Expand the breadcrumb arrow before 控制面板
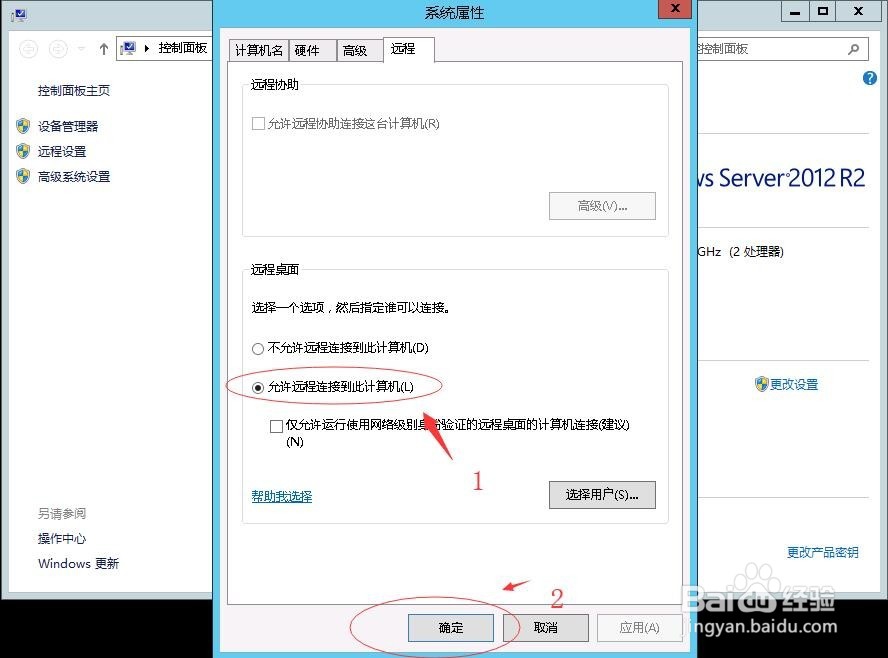The width and height of the screenshot is (888, 658). point(147,49)
